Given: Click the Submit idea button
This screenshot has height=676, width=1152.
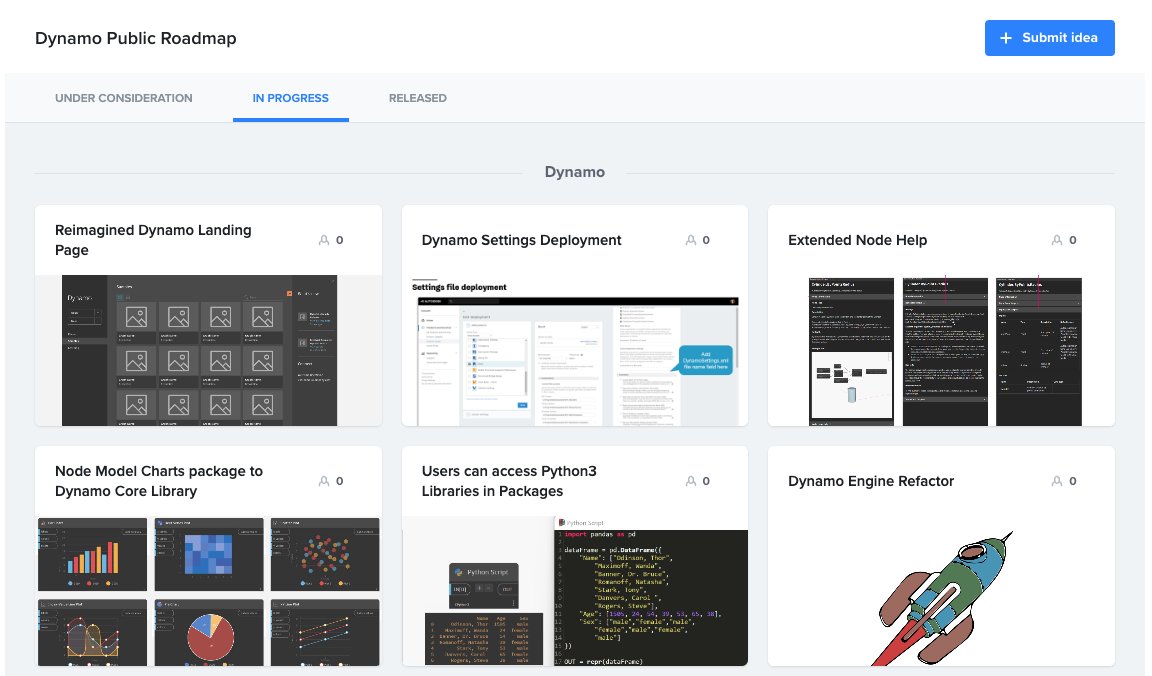Looking at the screenshot, I should coord(1049,38).
